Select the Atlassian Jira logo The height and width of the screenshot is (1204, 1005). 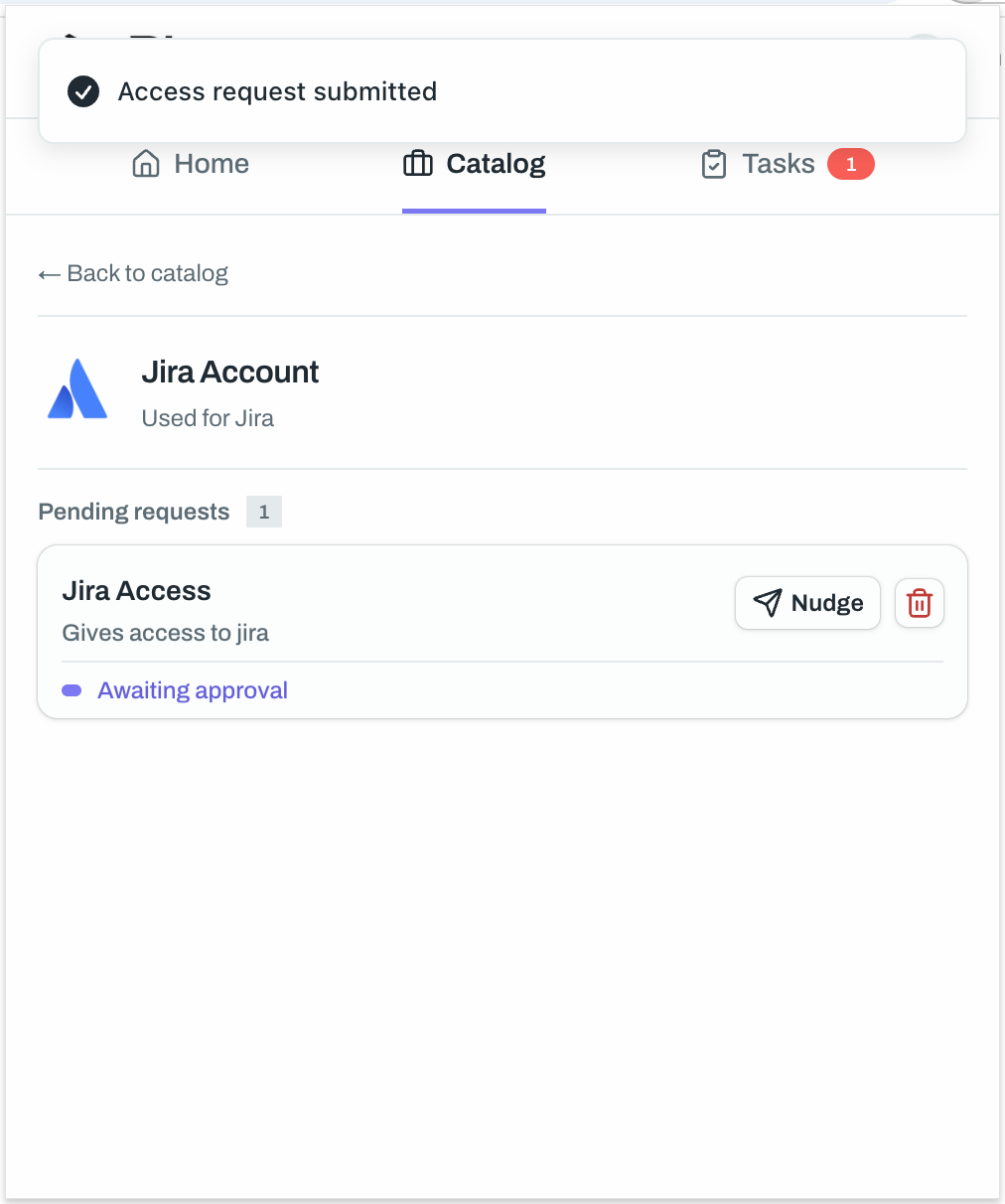76,388
